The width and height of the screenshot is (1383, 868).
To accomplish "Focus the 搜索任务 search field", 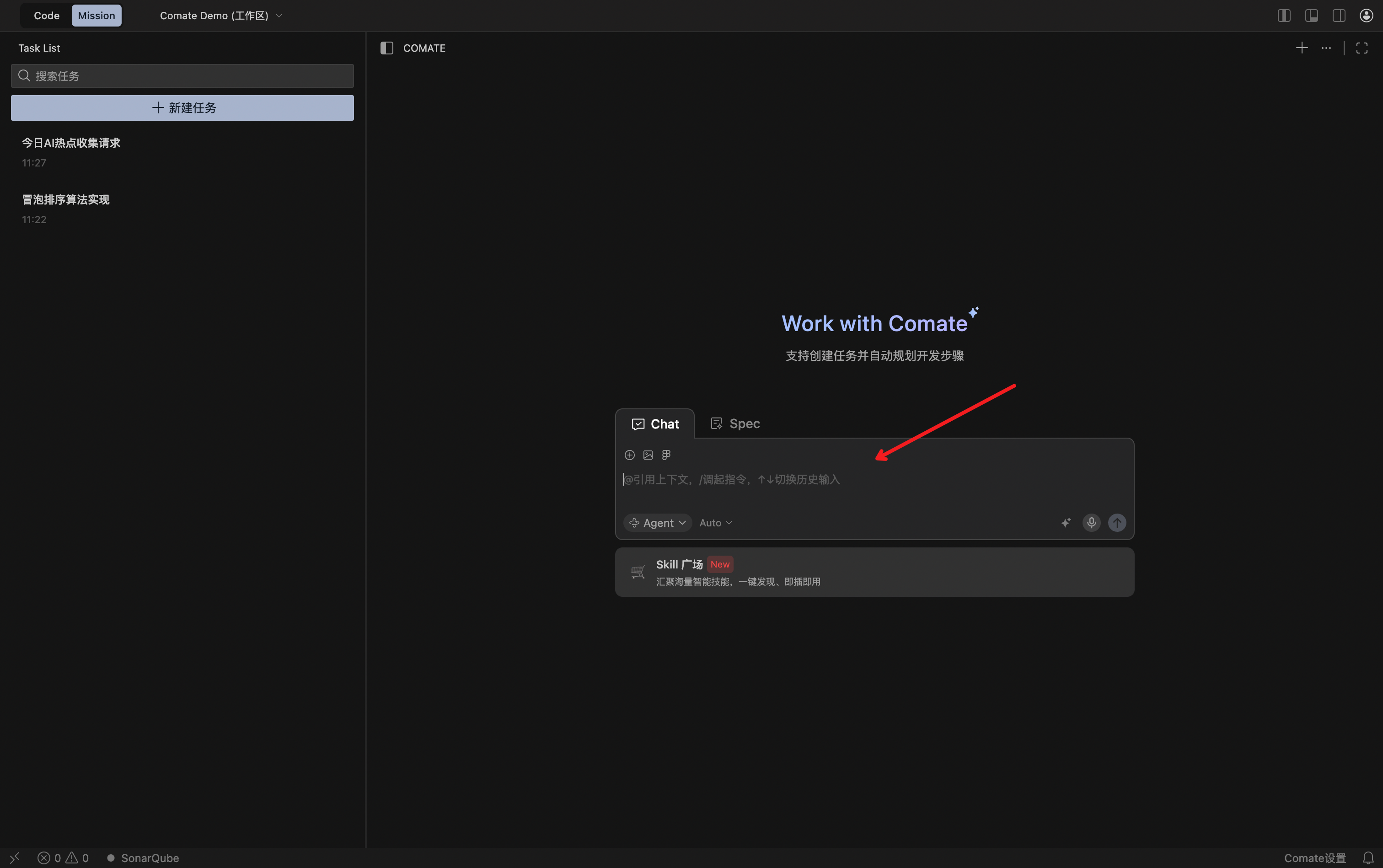I will click(182, 76).
